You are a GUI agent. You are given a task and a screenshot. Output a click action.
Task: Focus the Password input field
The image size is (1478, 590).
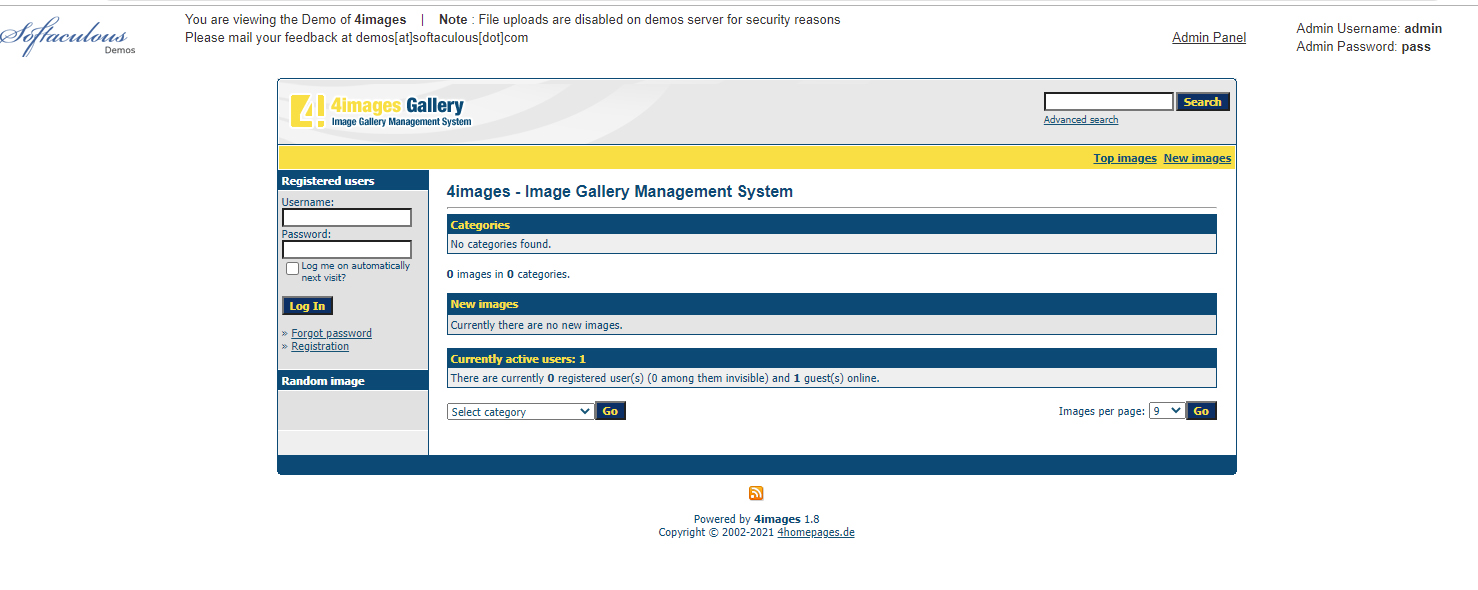point(347,249)
